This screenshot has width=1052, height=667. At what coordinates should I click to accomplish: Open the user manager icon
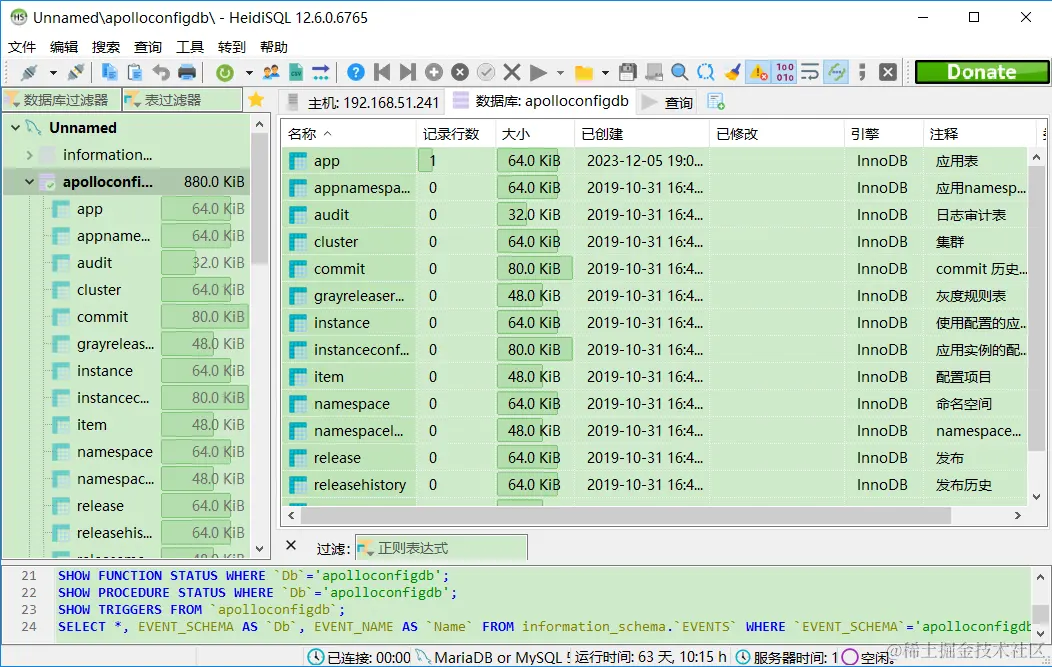tap(271, 72)
